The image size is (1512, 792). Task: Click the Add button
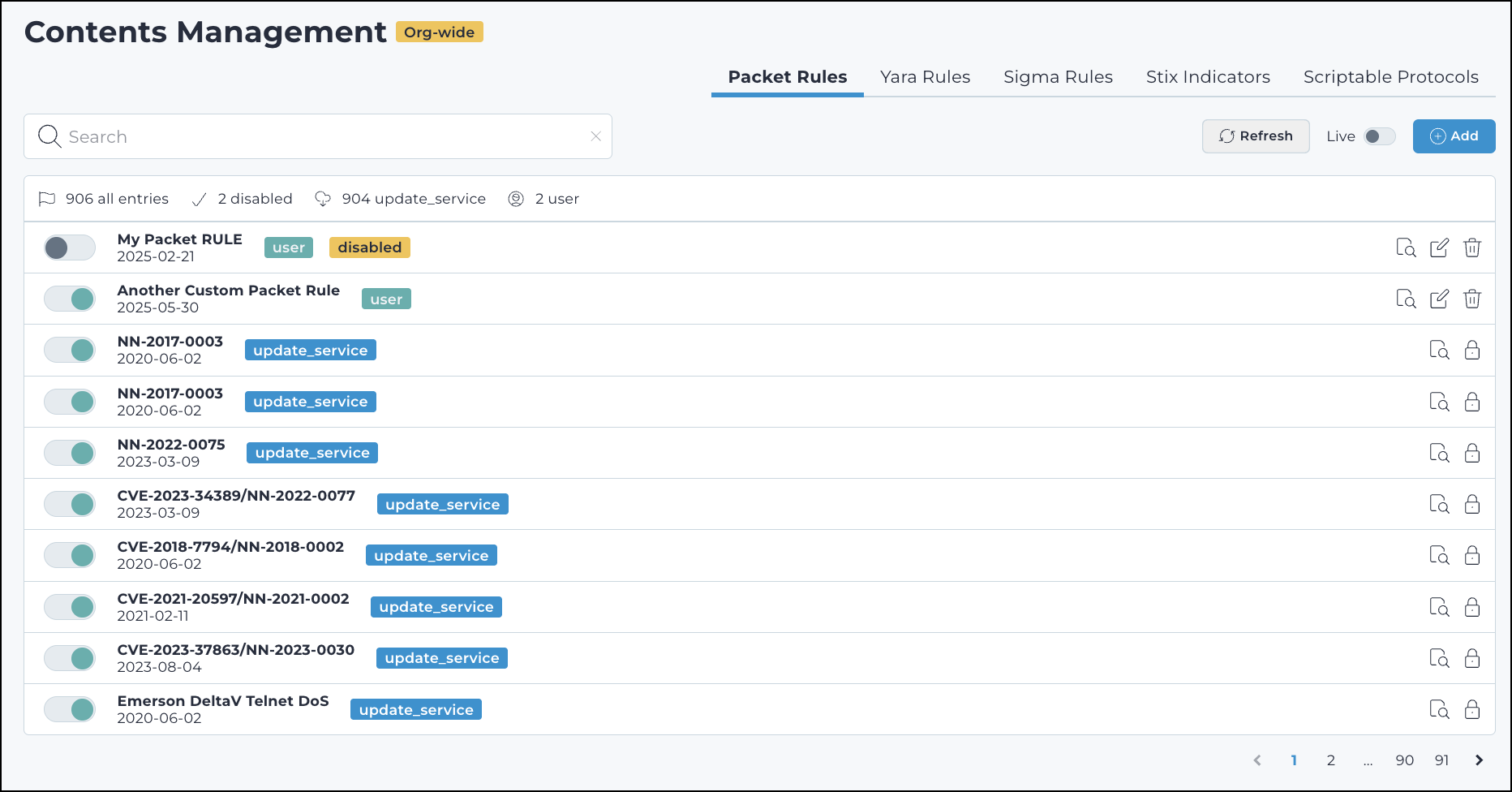1454,136
